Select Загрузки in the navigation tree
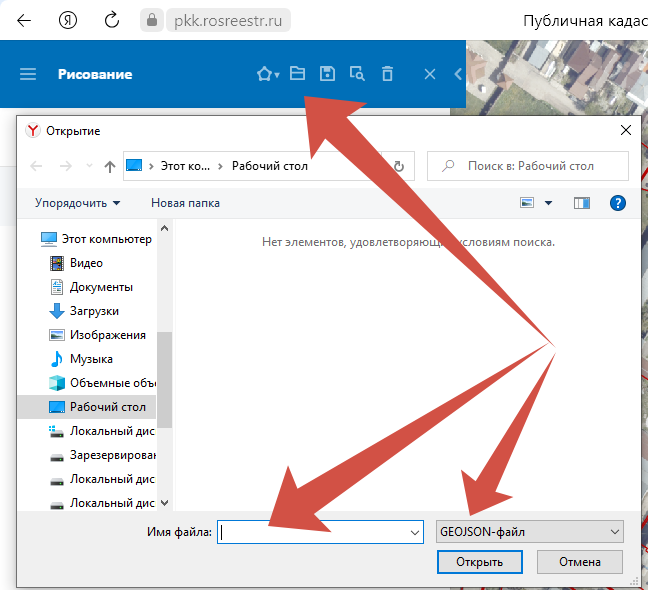Screen dimensions: 648x590 click(94, 311)
